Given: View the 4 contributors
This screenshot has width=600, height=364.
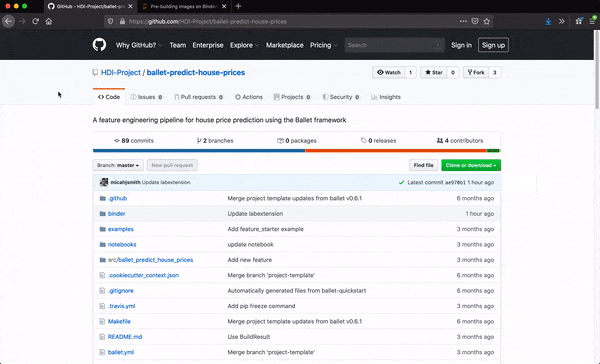Looking at the screenshot, I should (x=460, y=140).
